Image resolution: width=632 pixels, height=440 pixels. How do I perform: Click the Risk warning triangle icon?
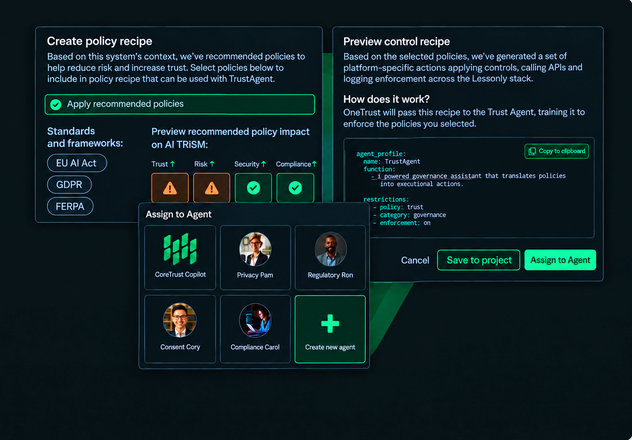(x=212, y=188)
